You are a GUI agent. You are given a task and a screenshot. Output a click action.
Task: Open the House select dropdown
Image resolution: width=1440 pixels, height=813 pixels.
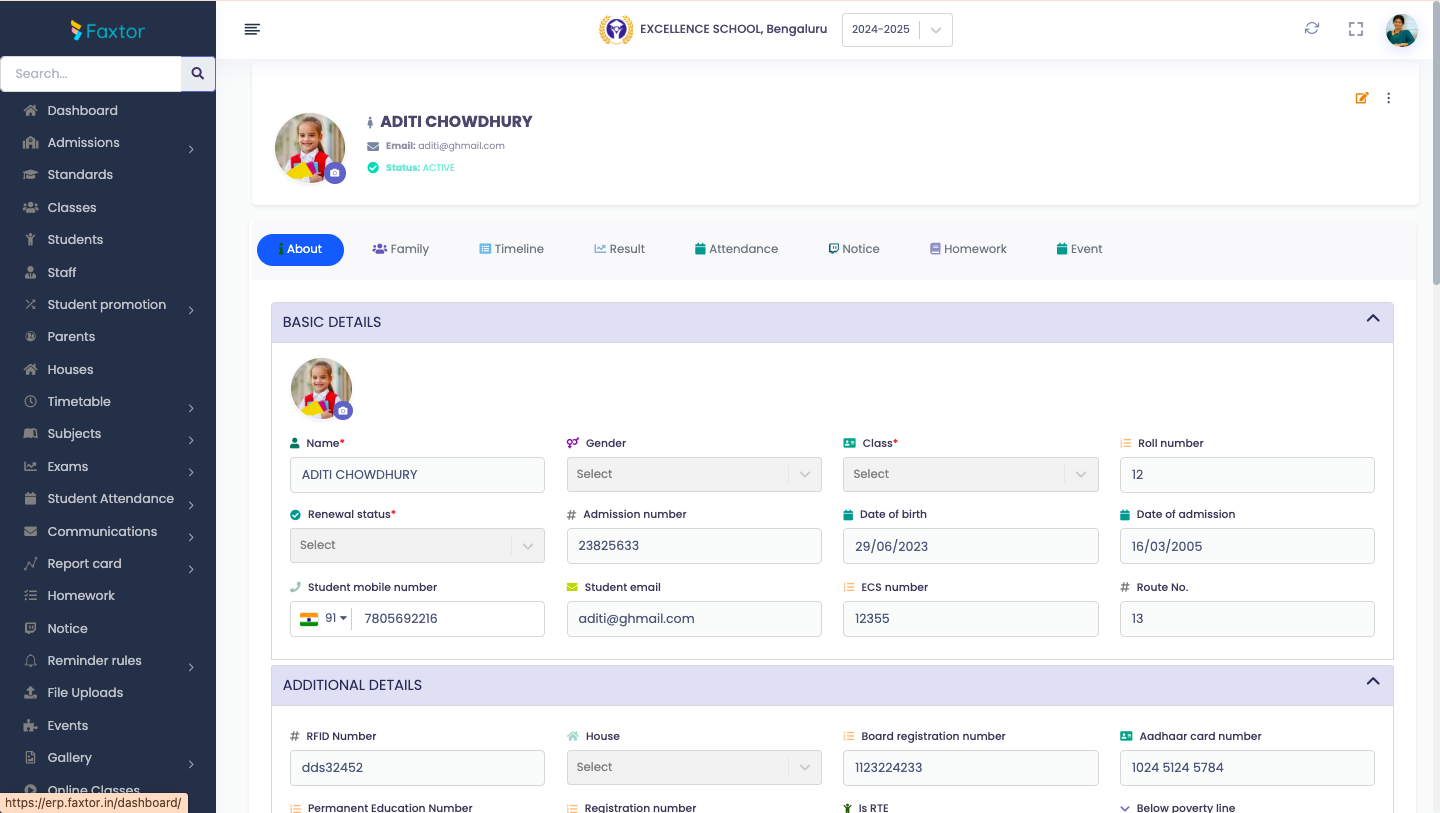[x=694, y=767]
